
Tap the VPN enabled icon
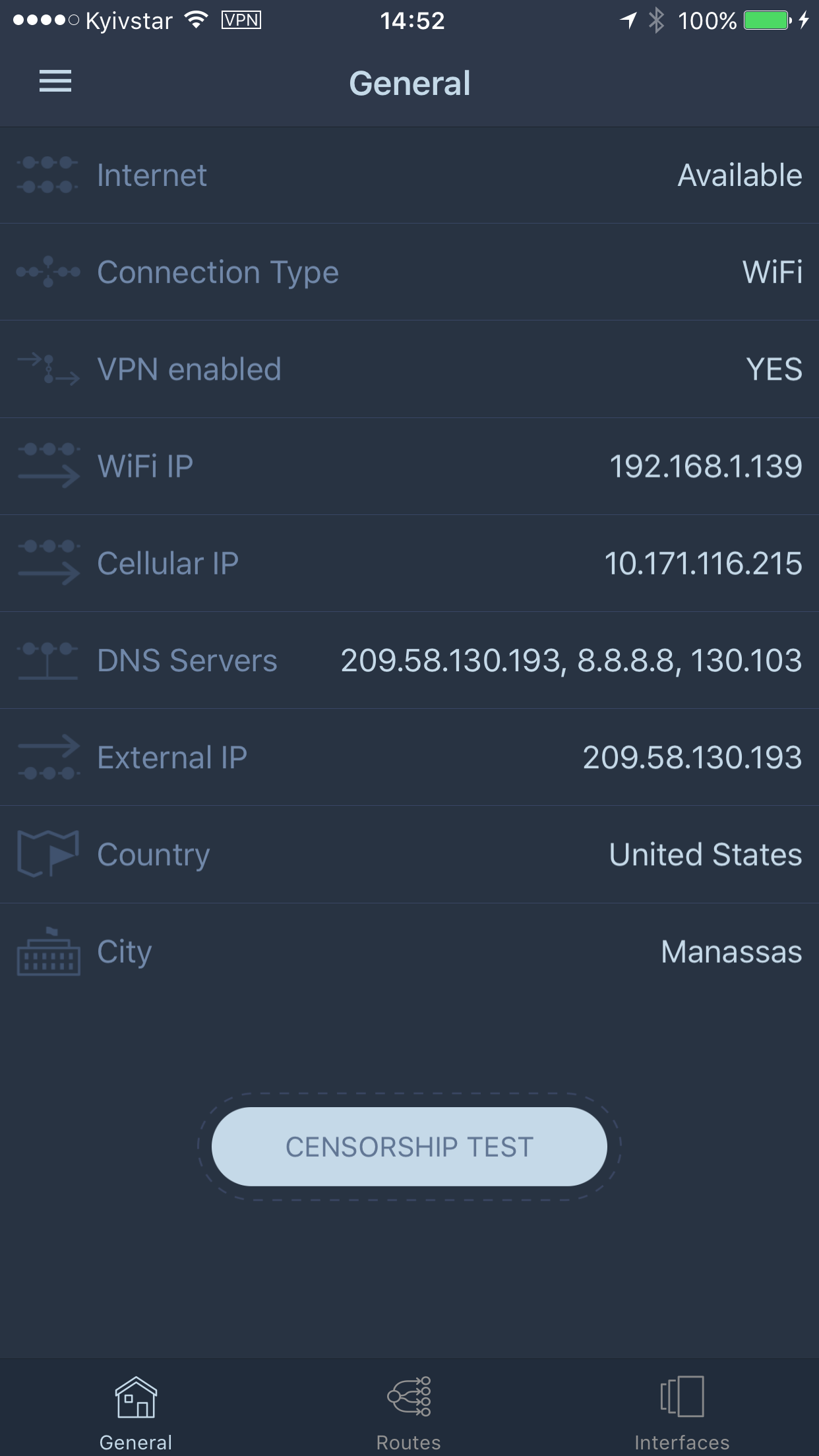47,369
